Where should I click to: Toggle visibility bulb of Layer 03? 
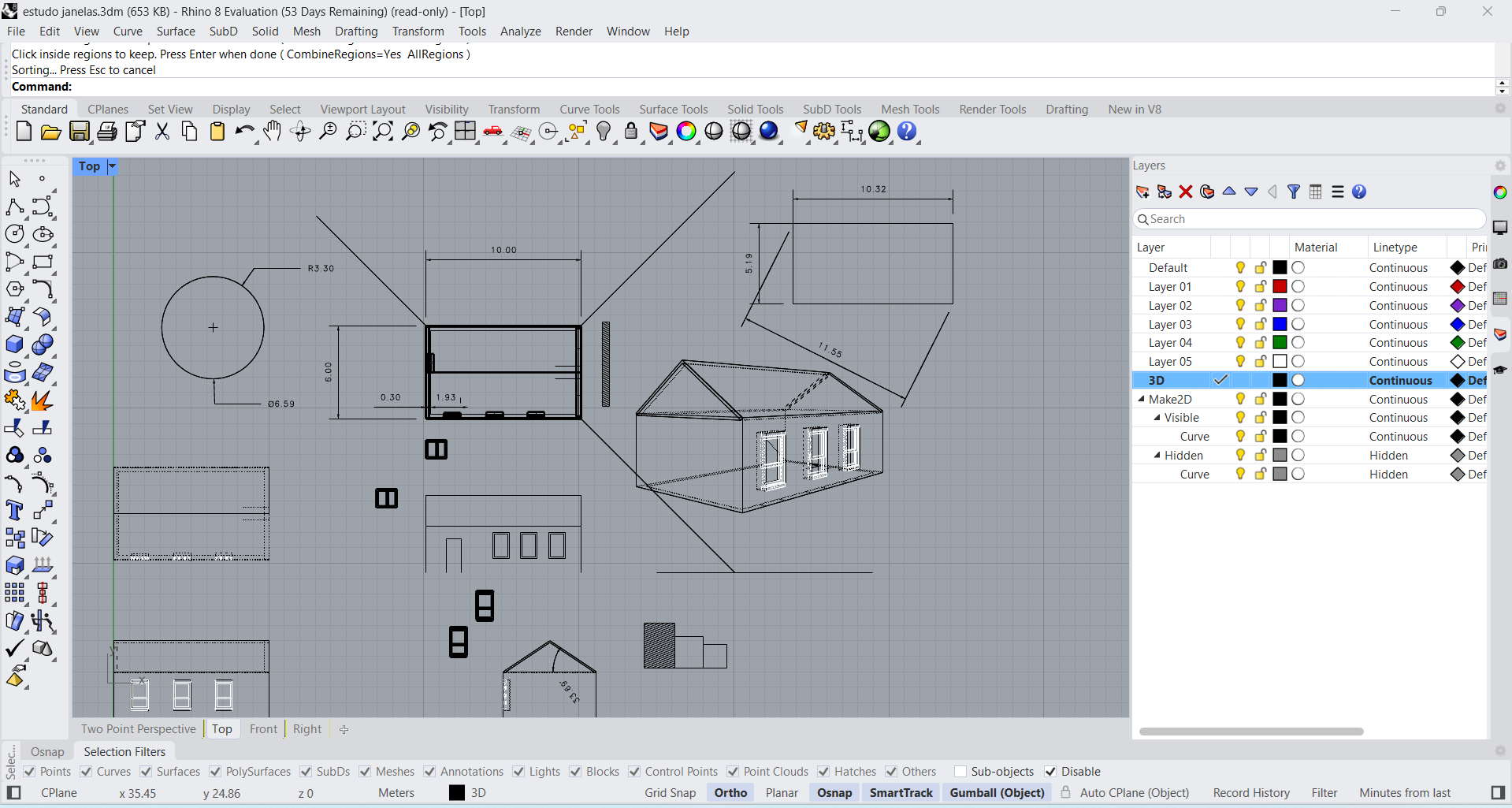1240,324
